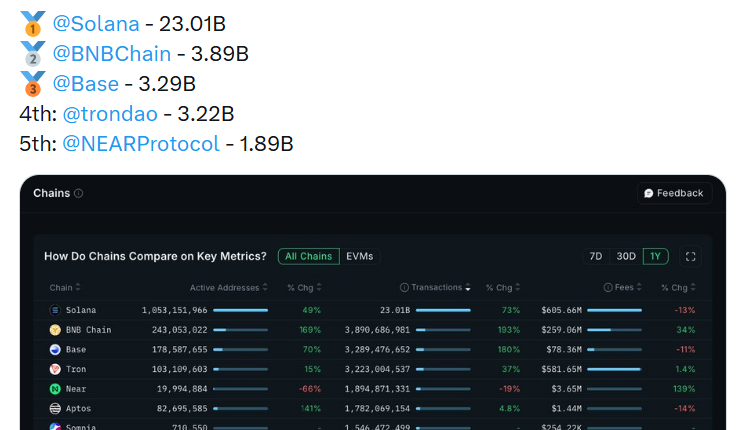Viewport: 746px width, 430px height.
Task: Click the BNB Chain logo icon
Action: click(55, 330)
